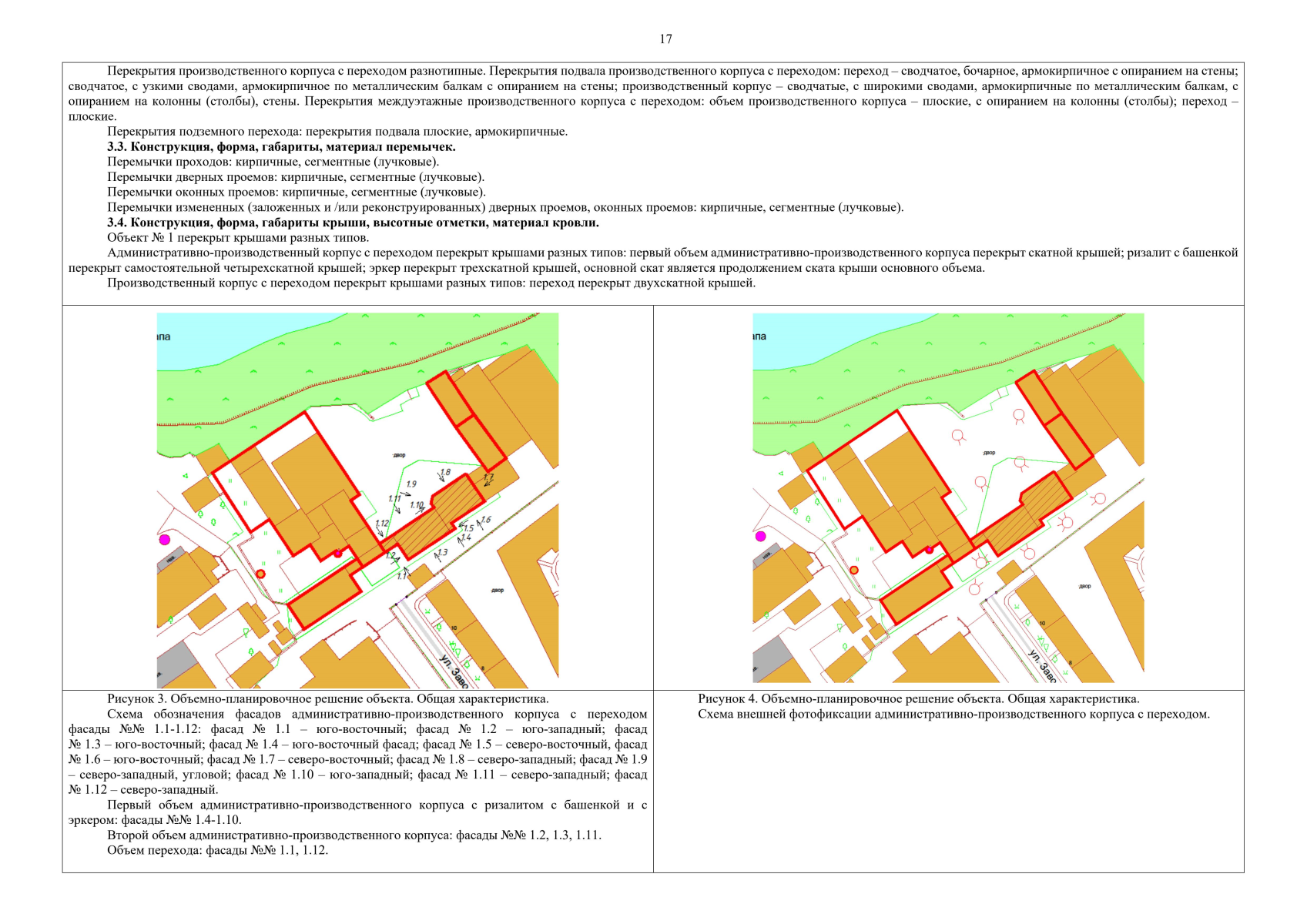Click house number 10 on the right map

pyautogui.click(x=1042, y=623)
